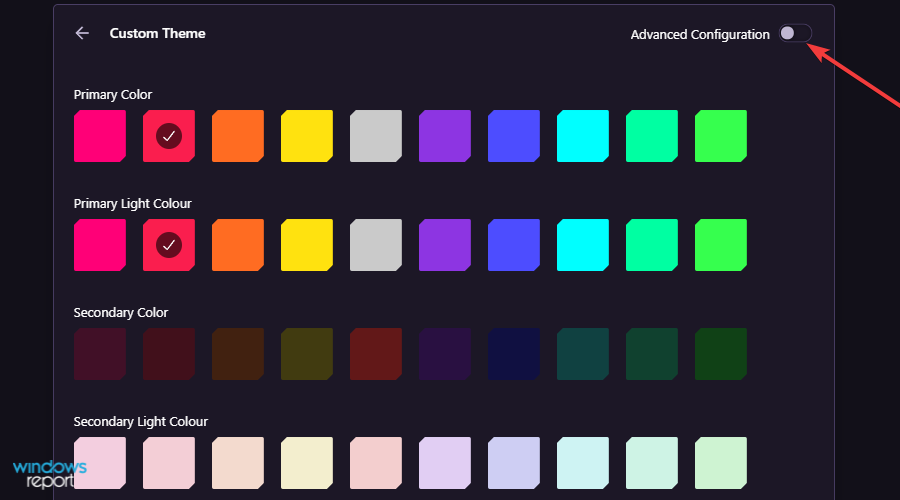The width and height of the screenshot is (900, 500).
Task: Pick purple Primary Light Colour swatch
Action: click(445, 245)
